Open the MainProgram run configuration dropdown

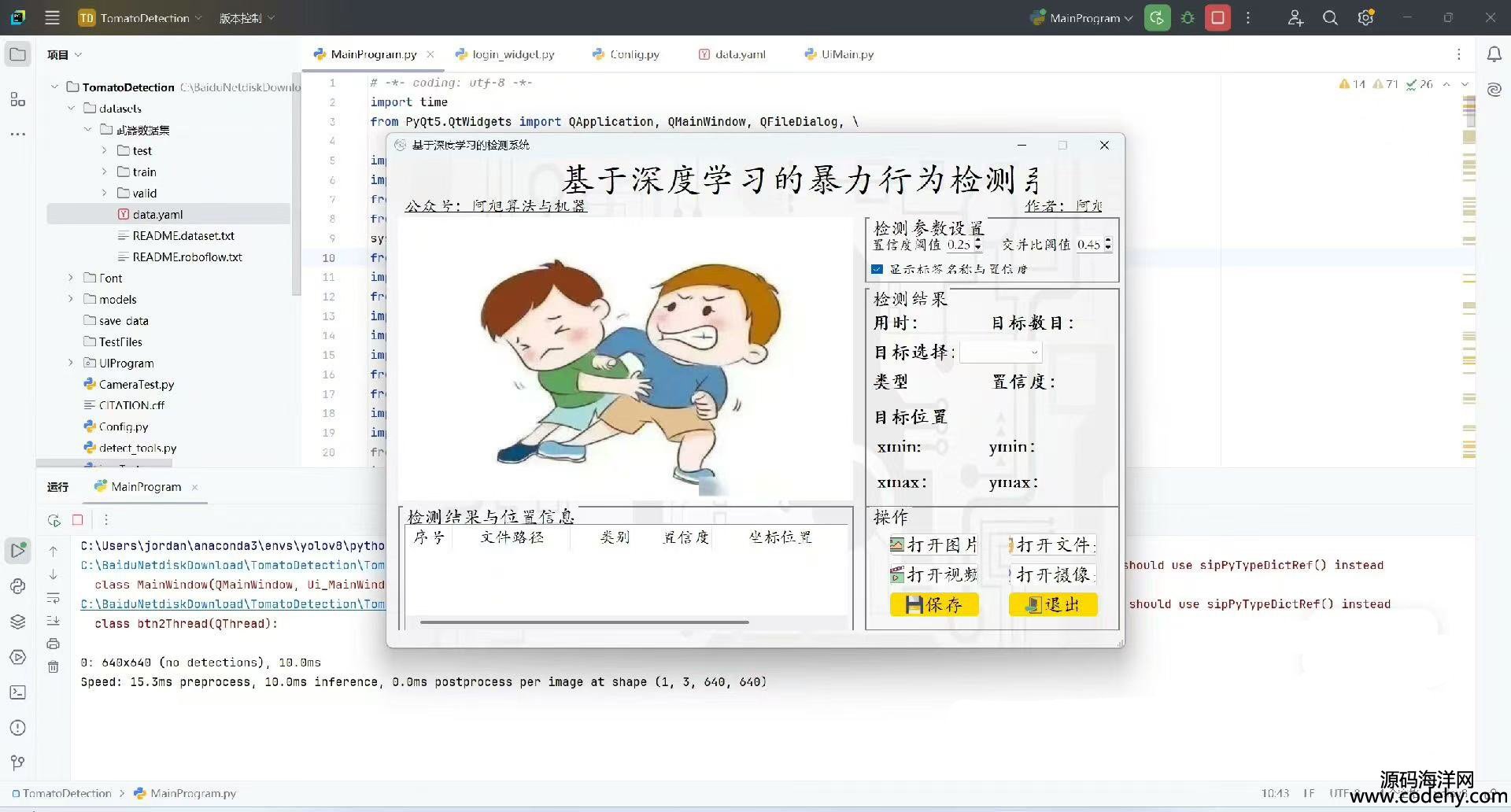[x=1081, y=17]
